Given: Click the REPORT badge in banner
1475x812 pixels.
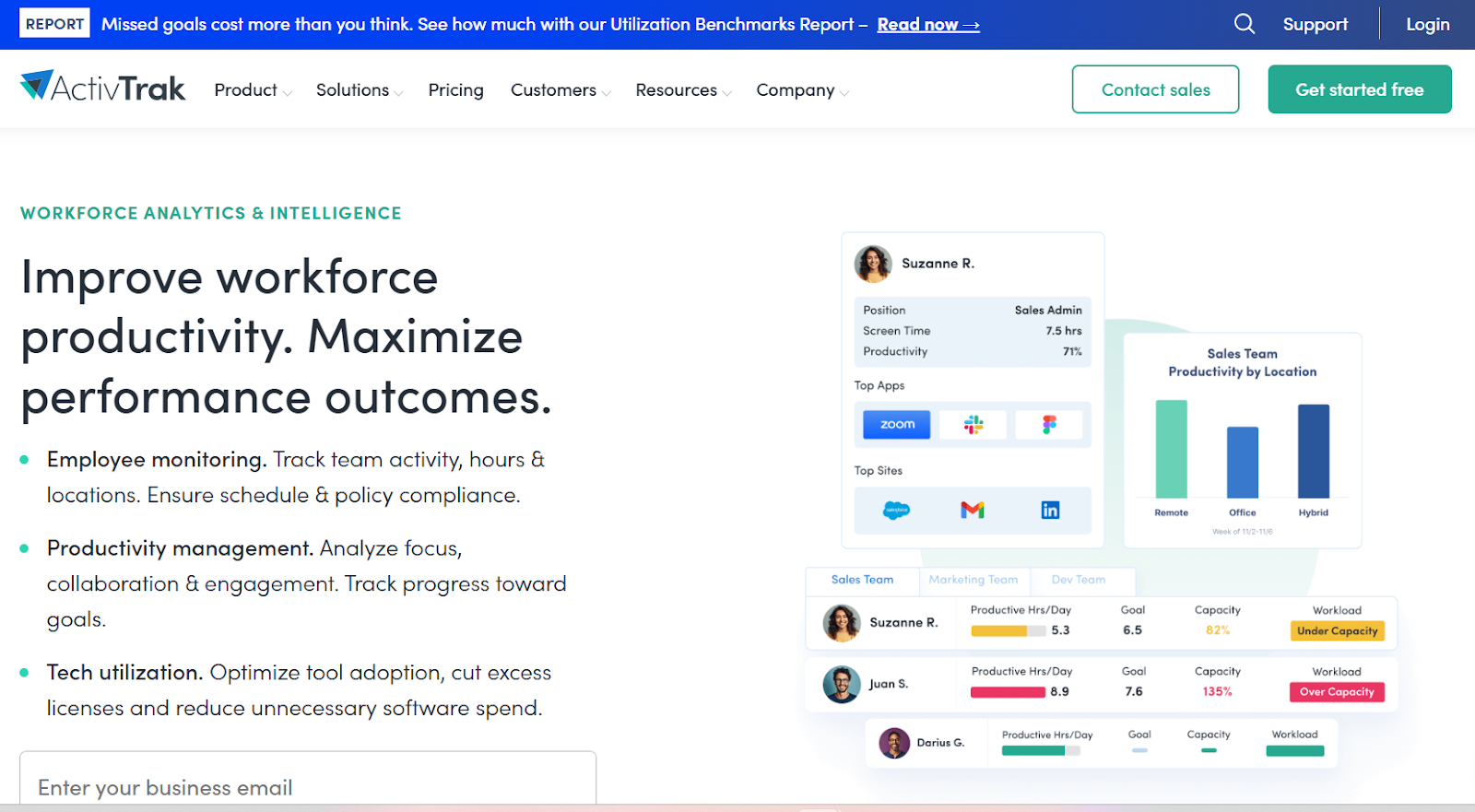Looking at the screenshot, I should 54,24.
